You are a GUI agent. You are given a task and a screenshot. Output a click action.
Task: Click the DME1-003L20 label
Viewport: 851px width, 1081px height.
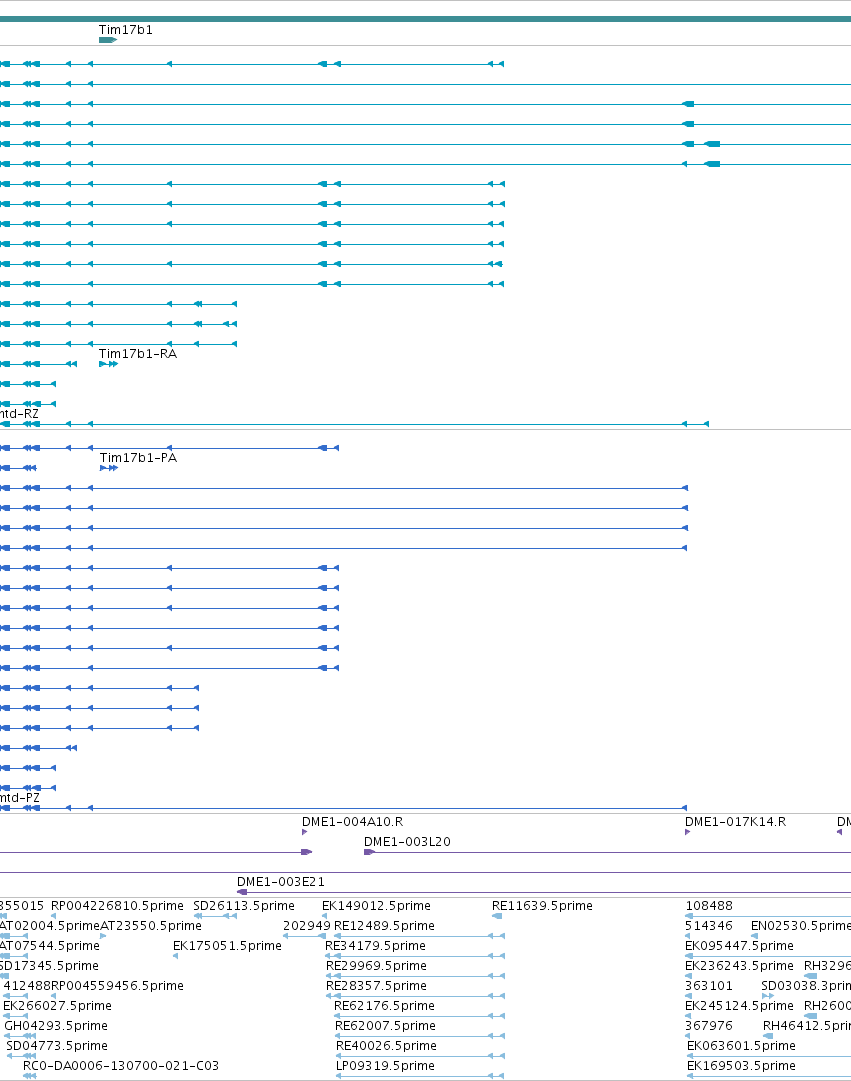[x=407, y=842]
